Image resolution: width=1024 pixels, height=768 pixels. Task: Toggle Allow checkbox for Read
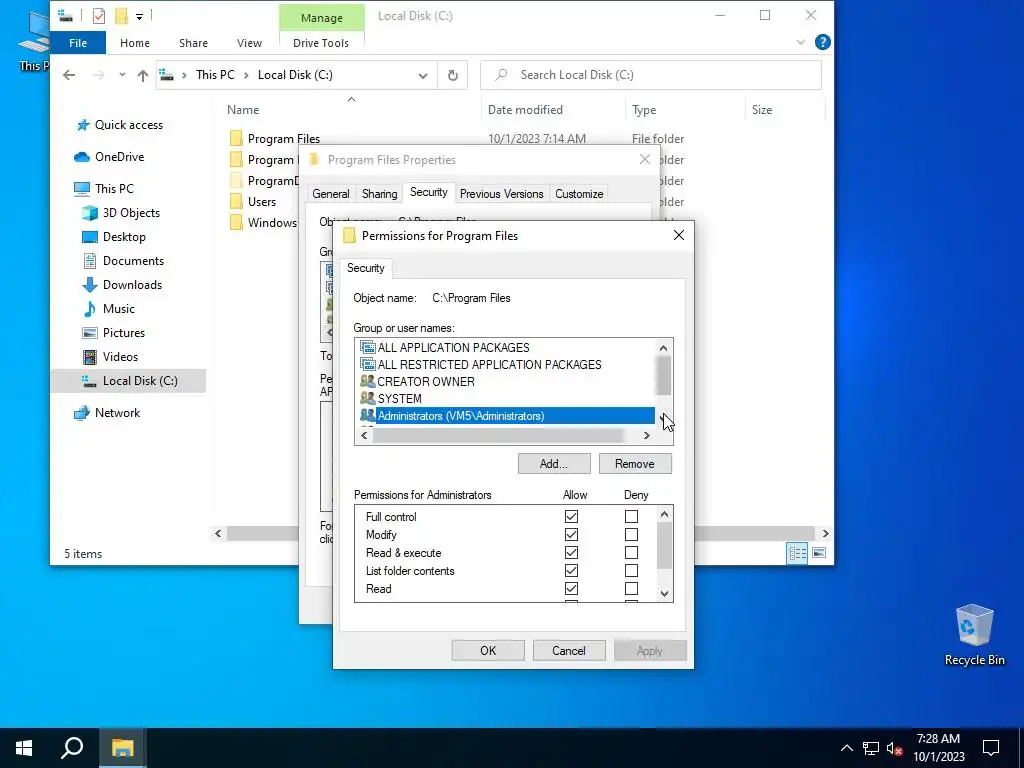[571, 589]
